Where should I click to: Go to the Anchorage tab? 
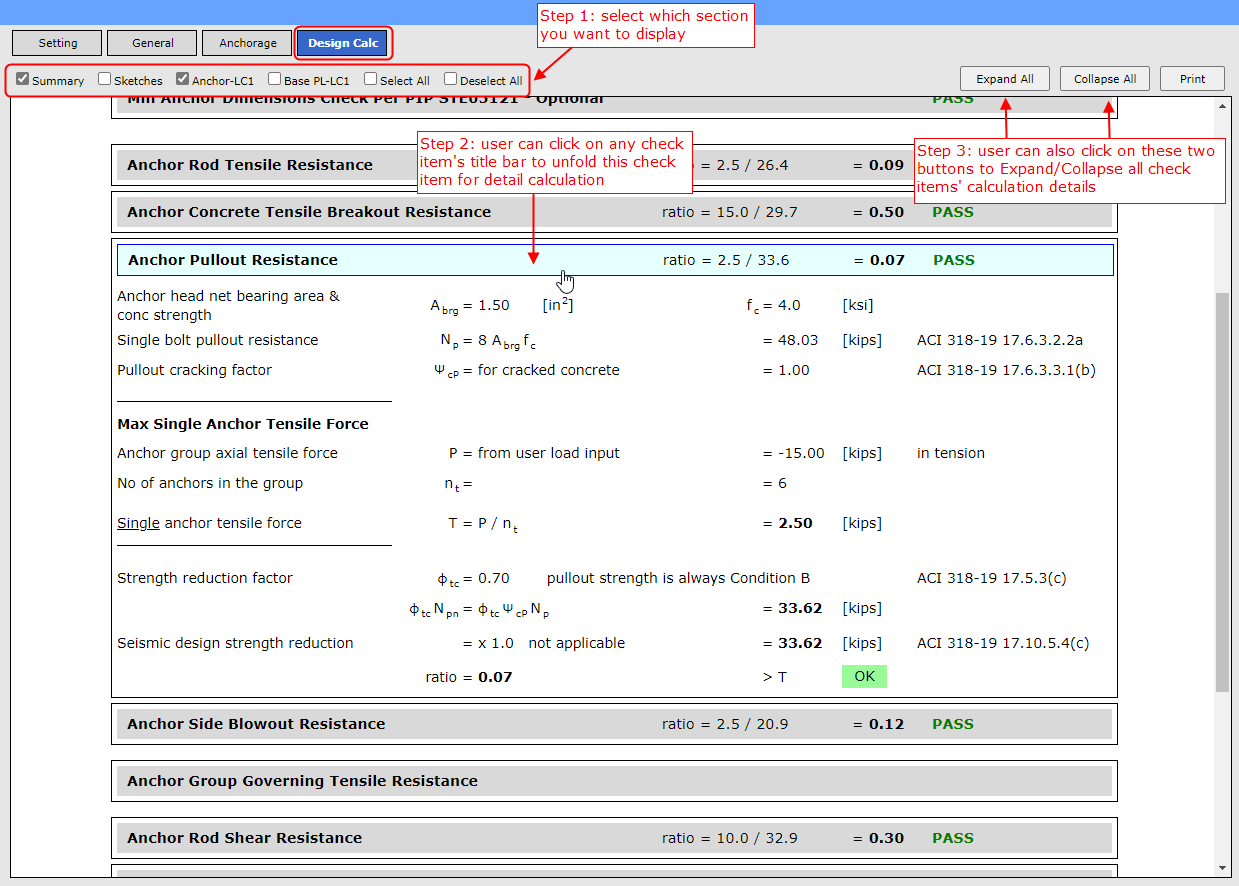tap(247, 43)
